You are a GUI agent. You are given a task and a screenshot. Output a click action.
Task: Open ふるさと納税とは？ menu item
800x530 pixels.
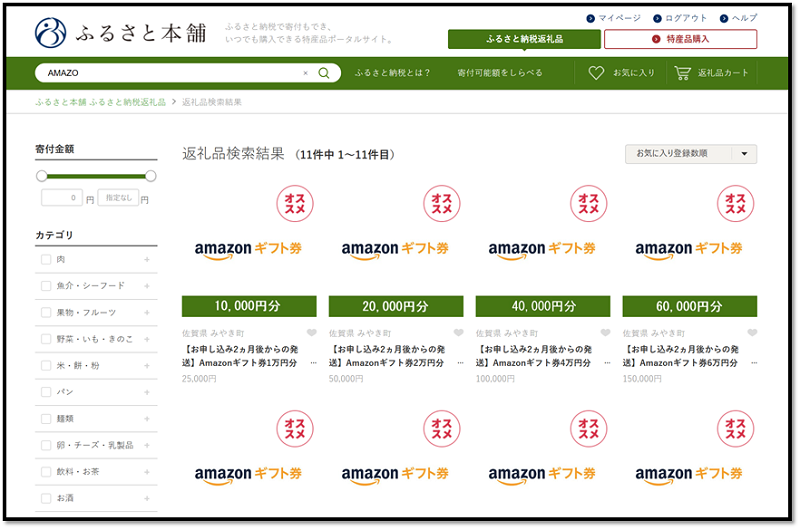click(x=392, y=73)
